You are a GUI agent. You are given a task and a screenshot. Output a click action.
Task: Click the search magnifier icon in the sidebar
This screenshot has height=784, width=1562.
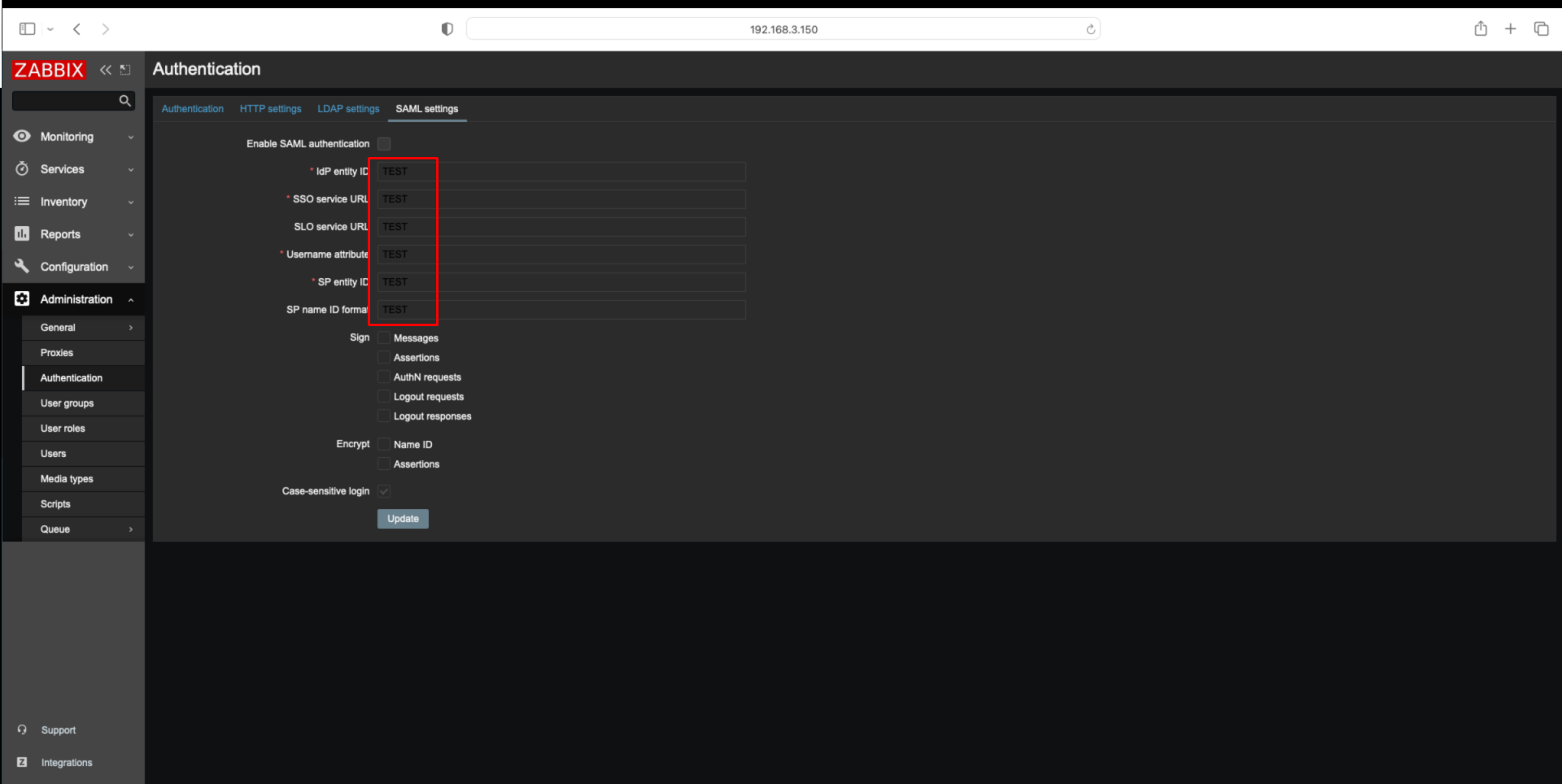click(124, 101)
